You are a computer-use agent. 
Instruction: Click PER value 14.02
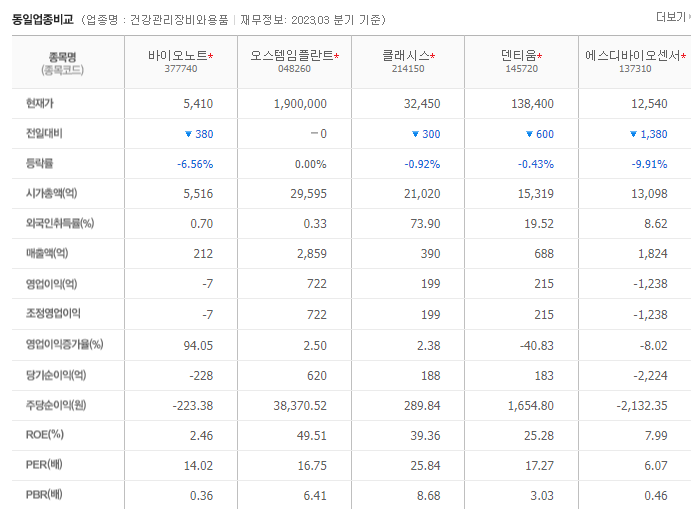(198, 465)
